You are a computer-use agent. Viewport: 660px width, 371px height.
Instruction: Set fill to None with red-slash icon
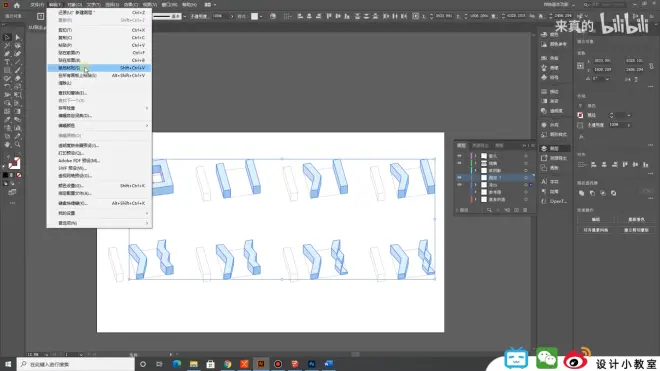pos(19,175)
